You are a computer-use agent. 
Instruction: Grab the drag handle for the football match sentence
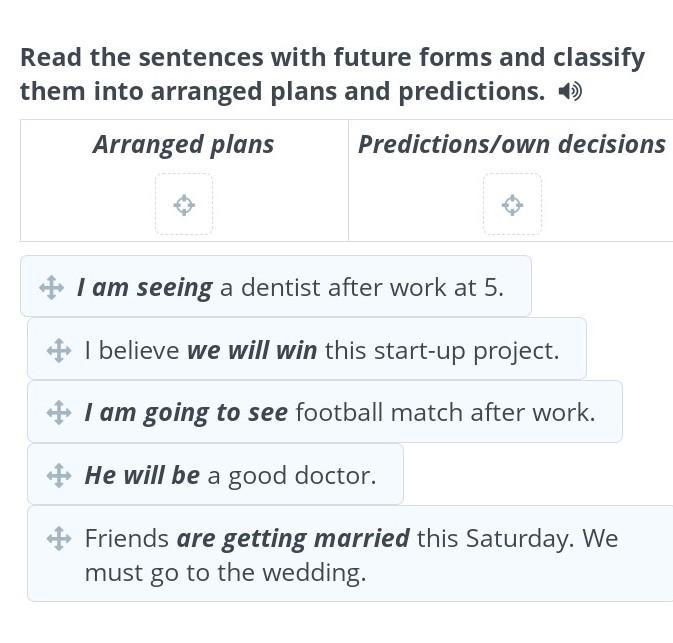[x=59, y=412]
